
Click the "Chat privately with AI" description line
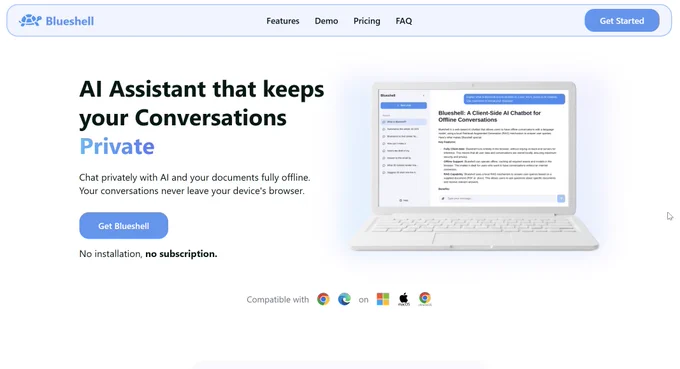pyautogui.click(x=195, y=177)
